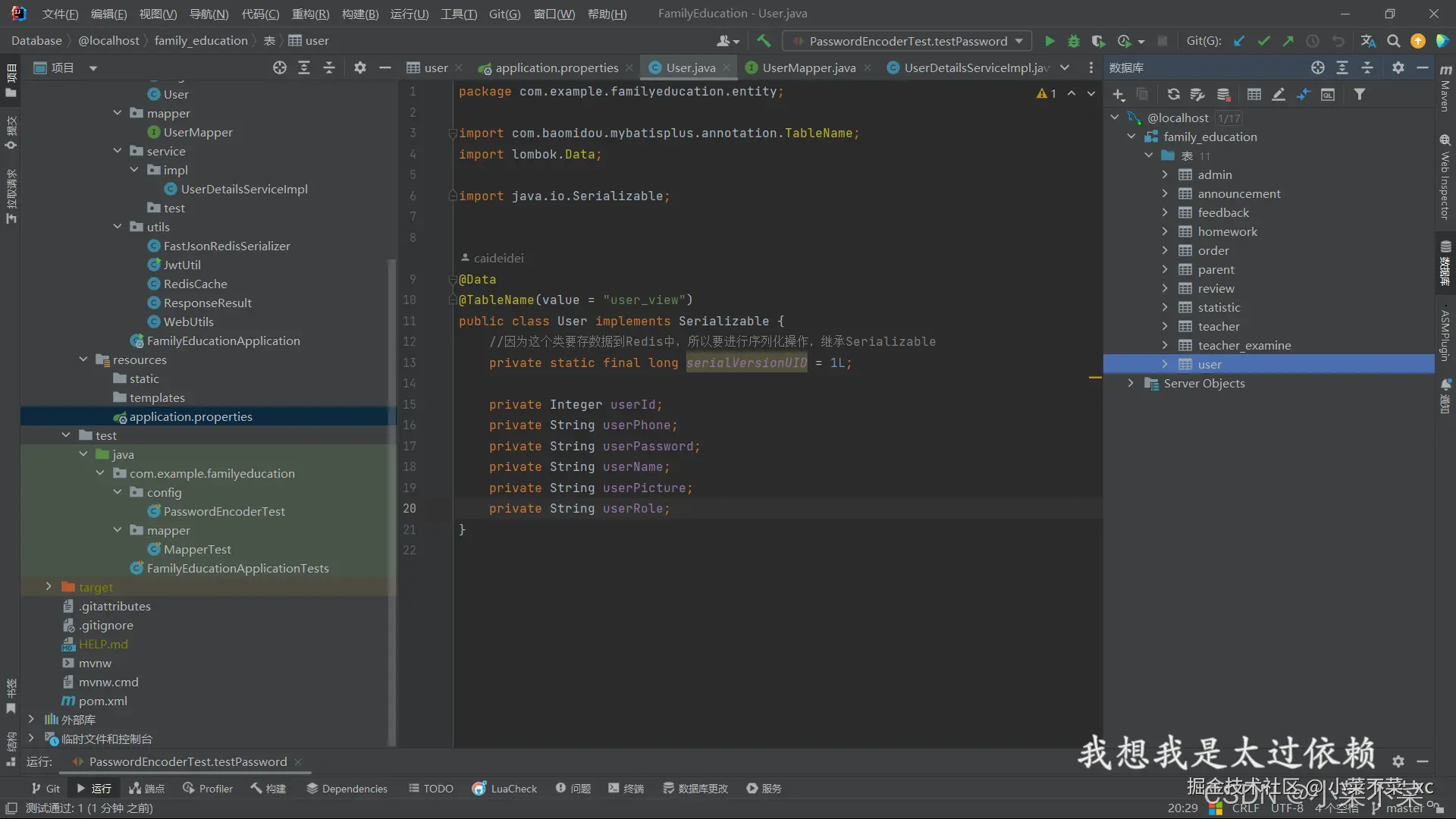Click the Git update project arrow
1456x819 pixels.
pyautogui.click(x=1239, y=41)
